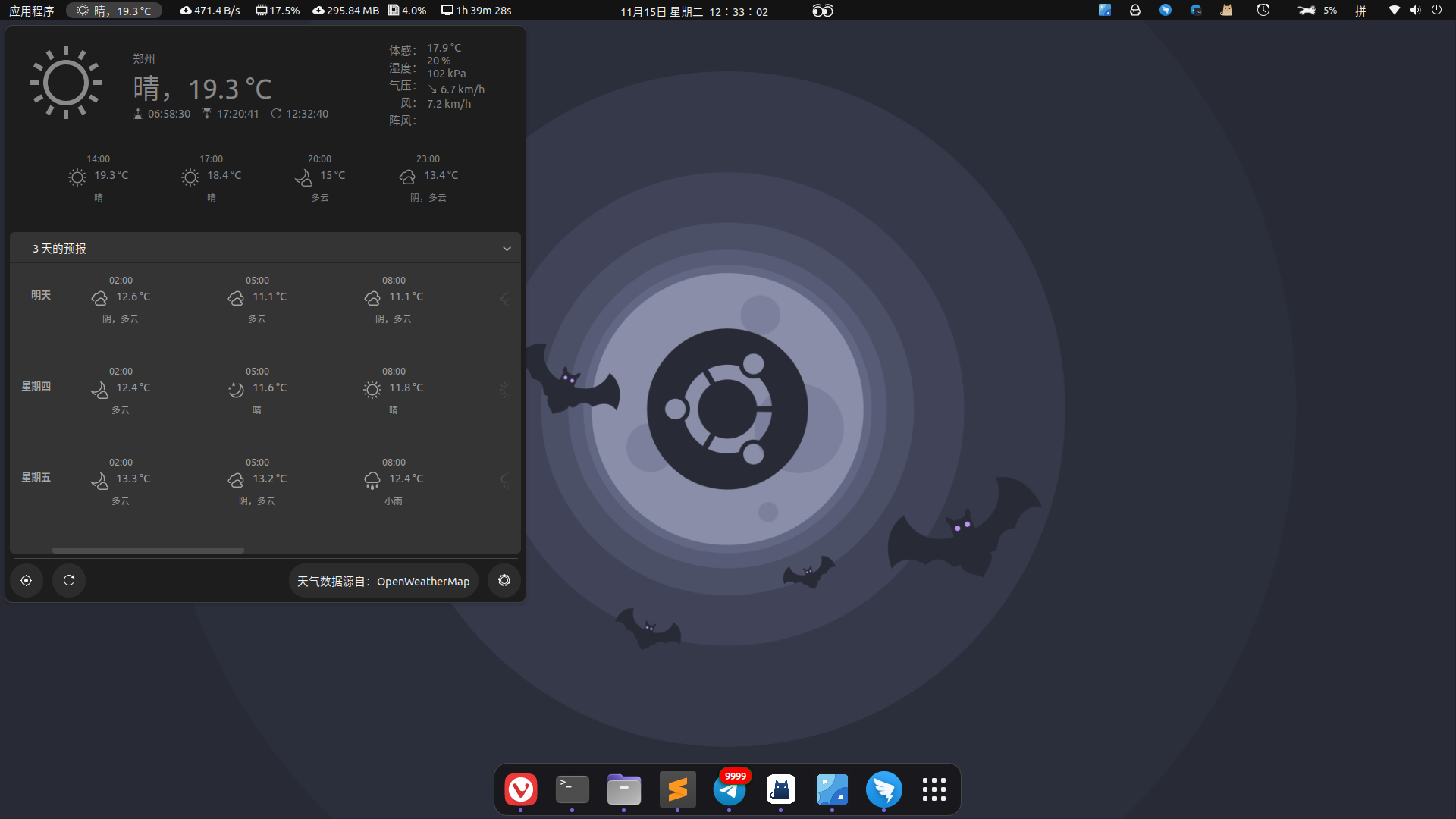Open the OpenWeatherMap data source link
This screenshot has height=819, width=1456.
(384, 582)
